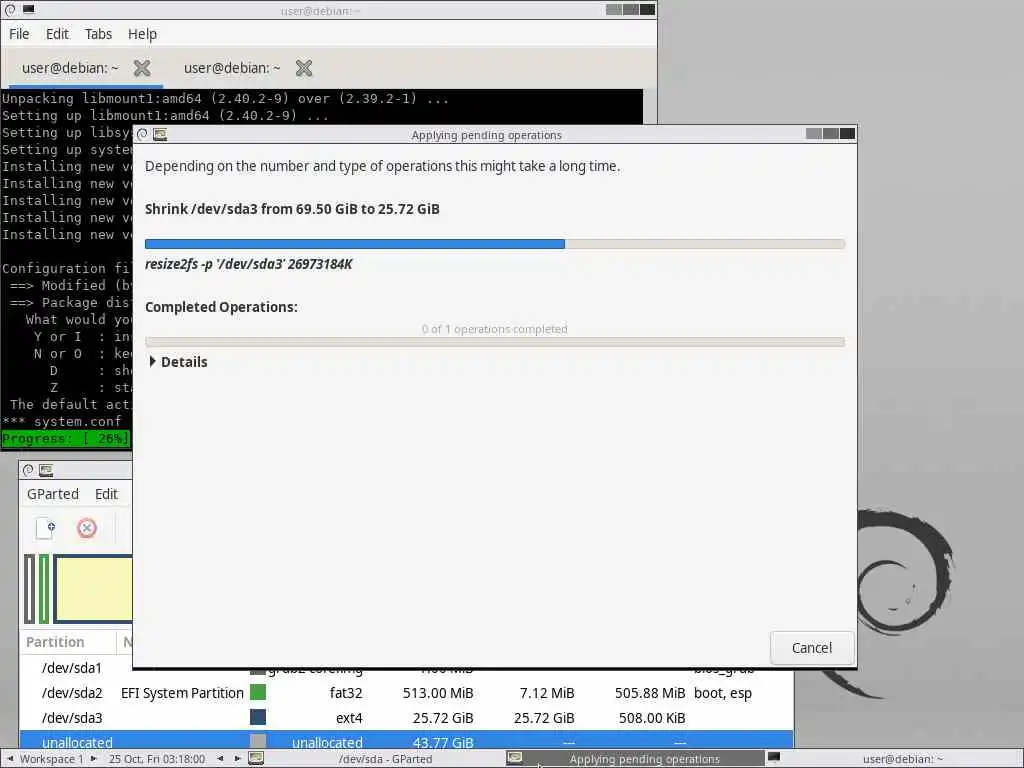This screenshot has width=1024, height=768.
Task: Click the completed operations progress bar
Action: [494, 342]
